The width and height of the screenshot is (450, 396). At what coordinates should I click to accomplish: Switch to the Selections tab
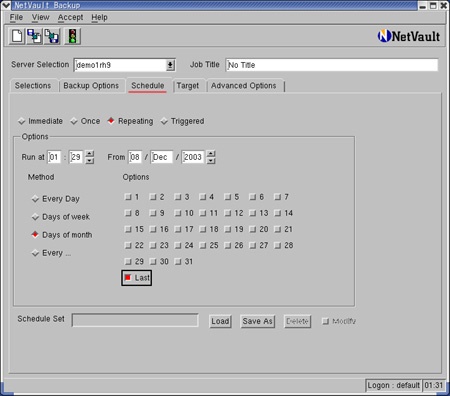click(33, 86)
